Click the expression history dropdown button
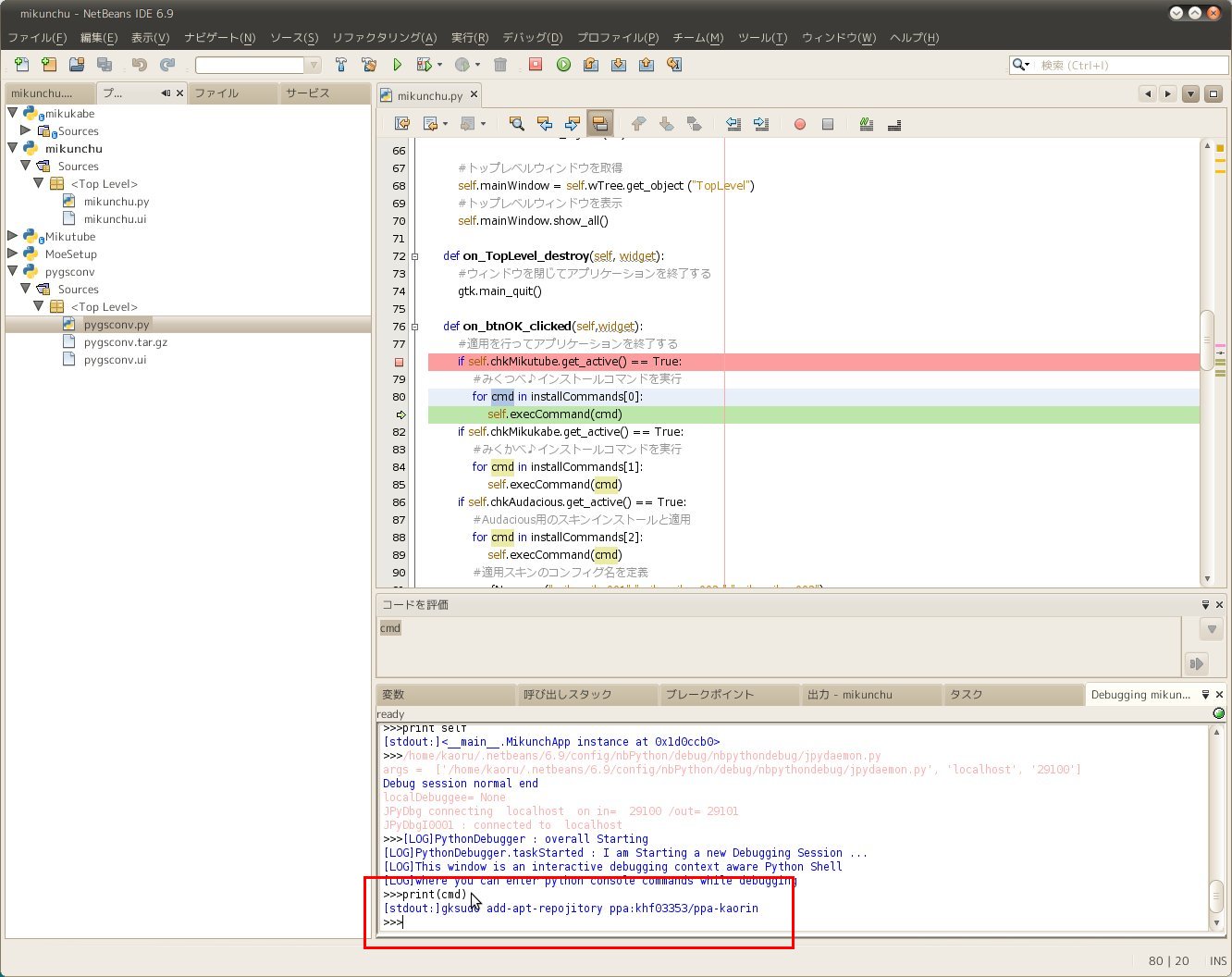 click(1212, 629)
